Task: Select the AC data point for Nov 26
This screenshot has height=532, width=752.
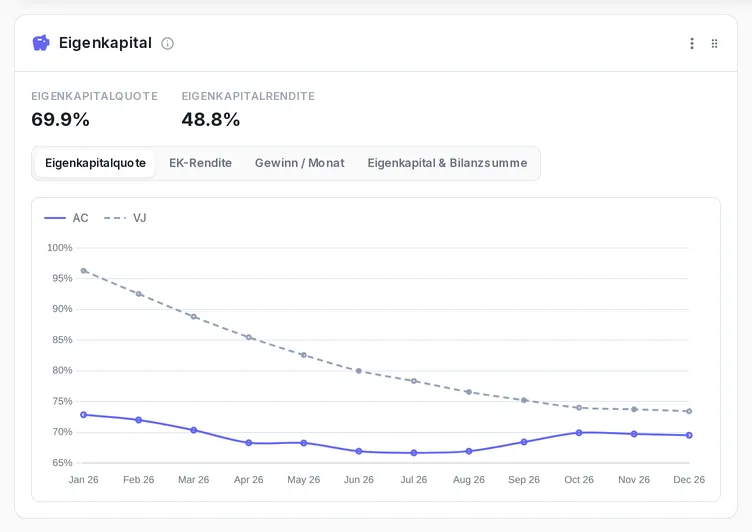Action: [x=634, y=434]
